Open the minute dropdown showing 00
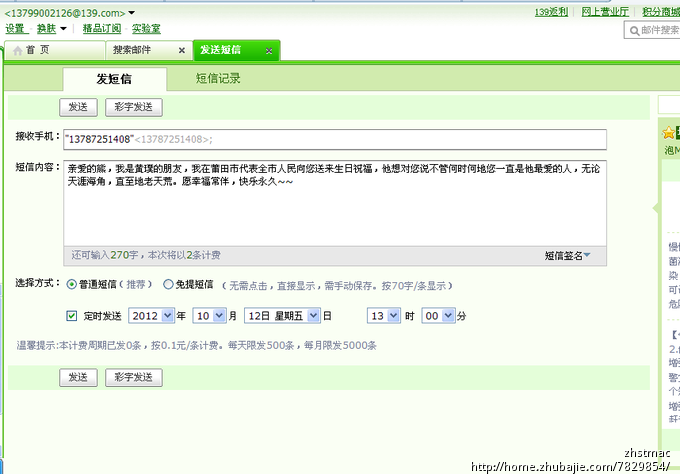The image size is (680, 474). 438,316
